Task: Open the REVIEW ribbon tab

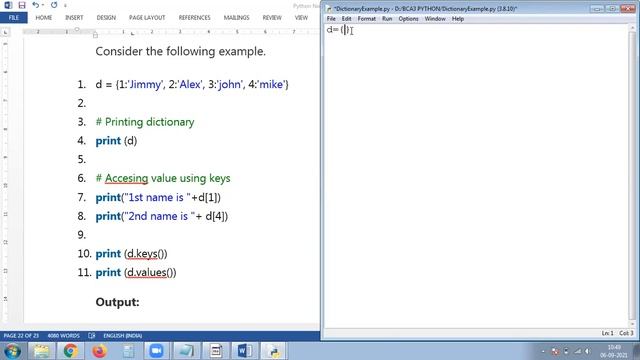Action: click(x=272, y=18)
